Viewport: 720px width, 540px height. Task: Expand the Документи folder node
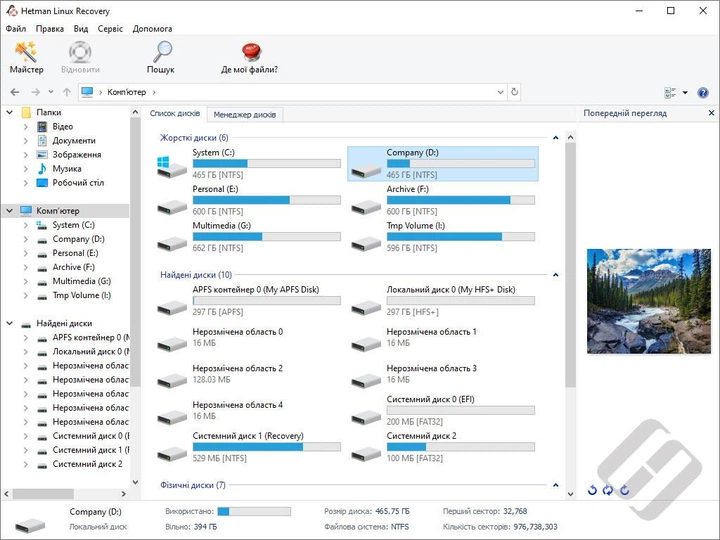point(26,141)
